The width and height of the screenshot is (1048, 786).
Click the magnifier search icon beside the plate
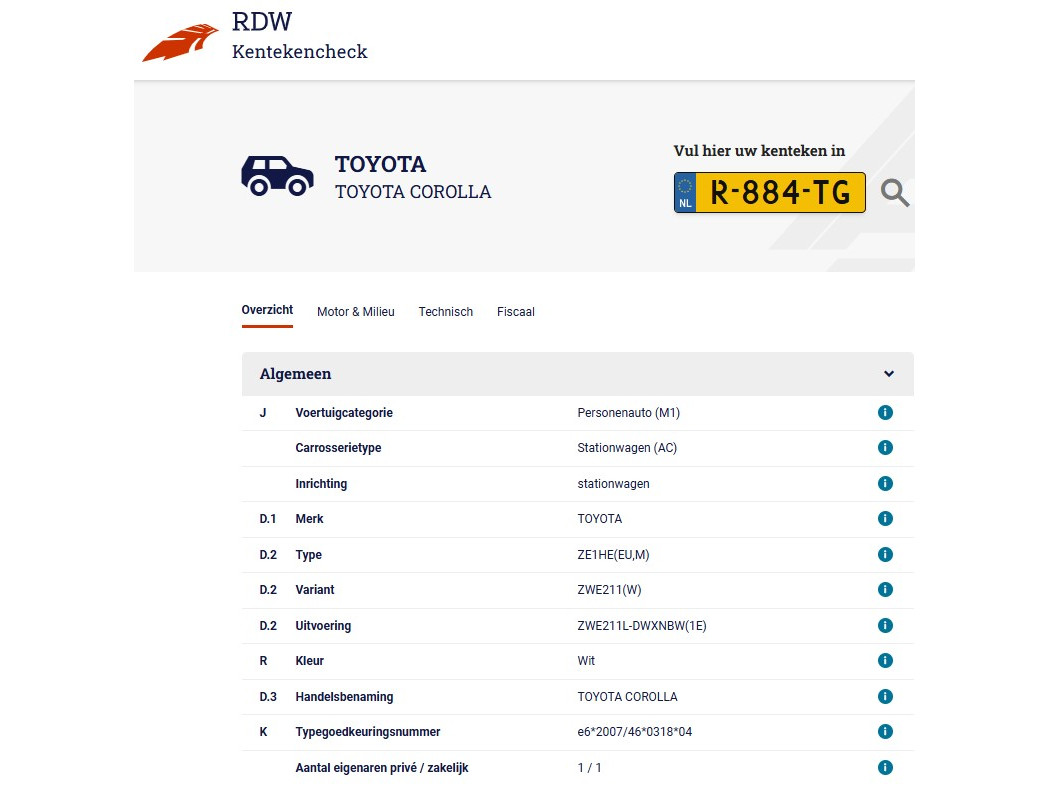895,193
